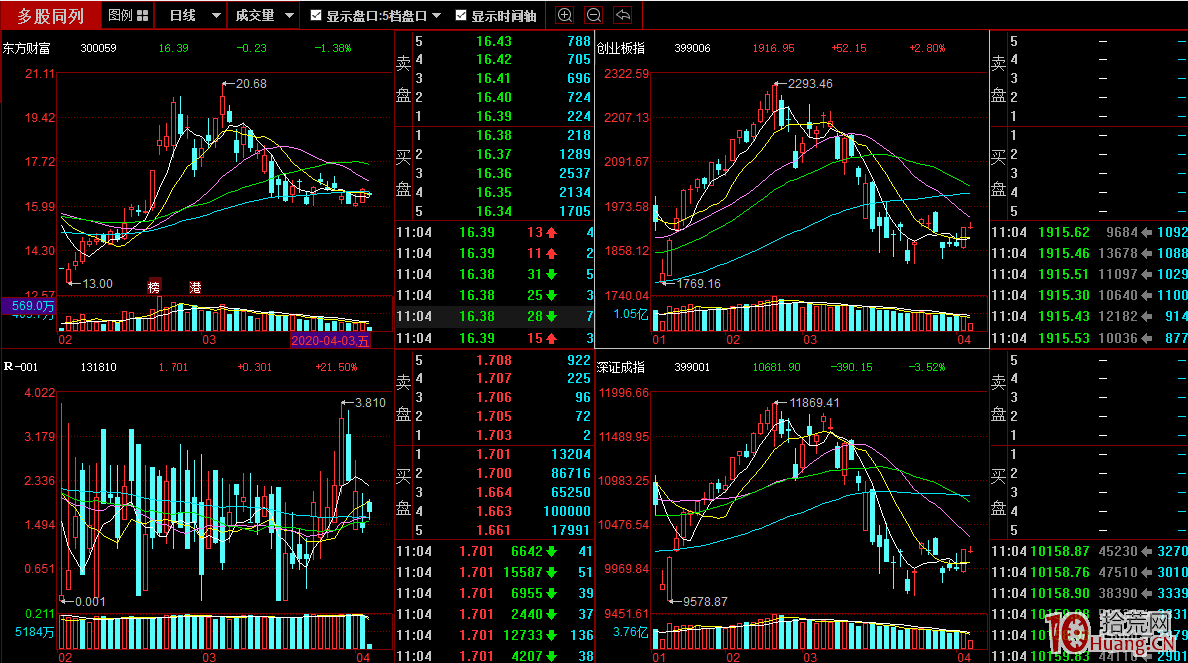Click the 9578.87 low marker on 深证成指
This screenshot has width=1188, height=663.
[x=705, y=602]
